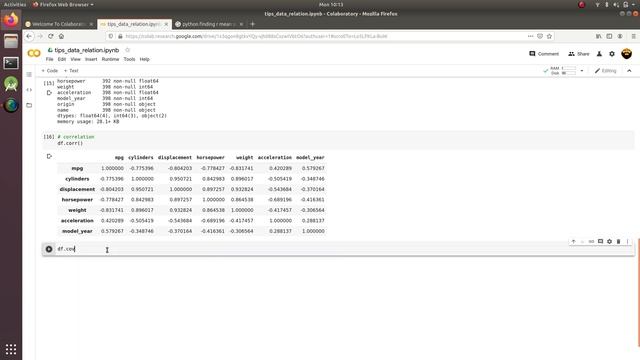Screen dimensions: 640x360
Task: Open the account avatar menu
Action: (627, 53)
